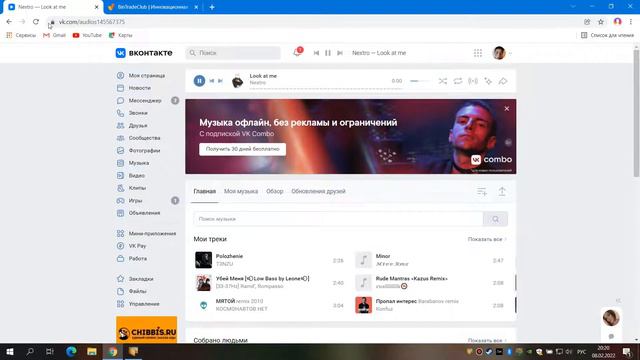The width and height of the screenshot is (640, 360).
Task: Open Microsoft Edge from taskbar
Action: (x=71, y=351)
